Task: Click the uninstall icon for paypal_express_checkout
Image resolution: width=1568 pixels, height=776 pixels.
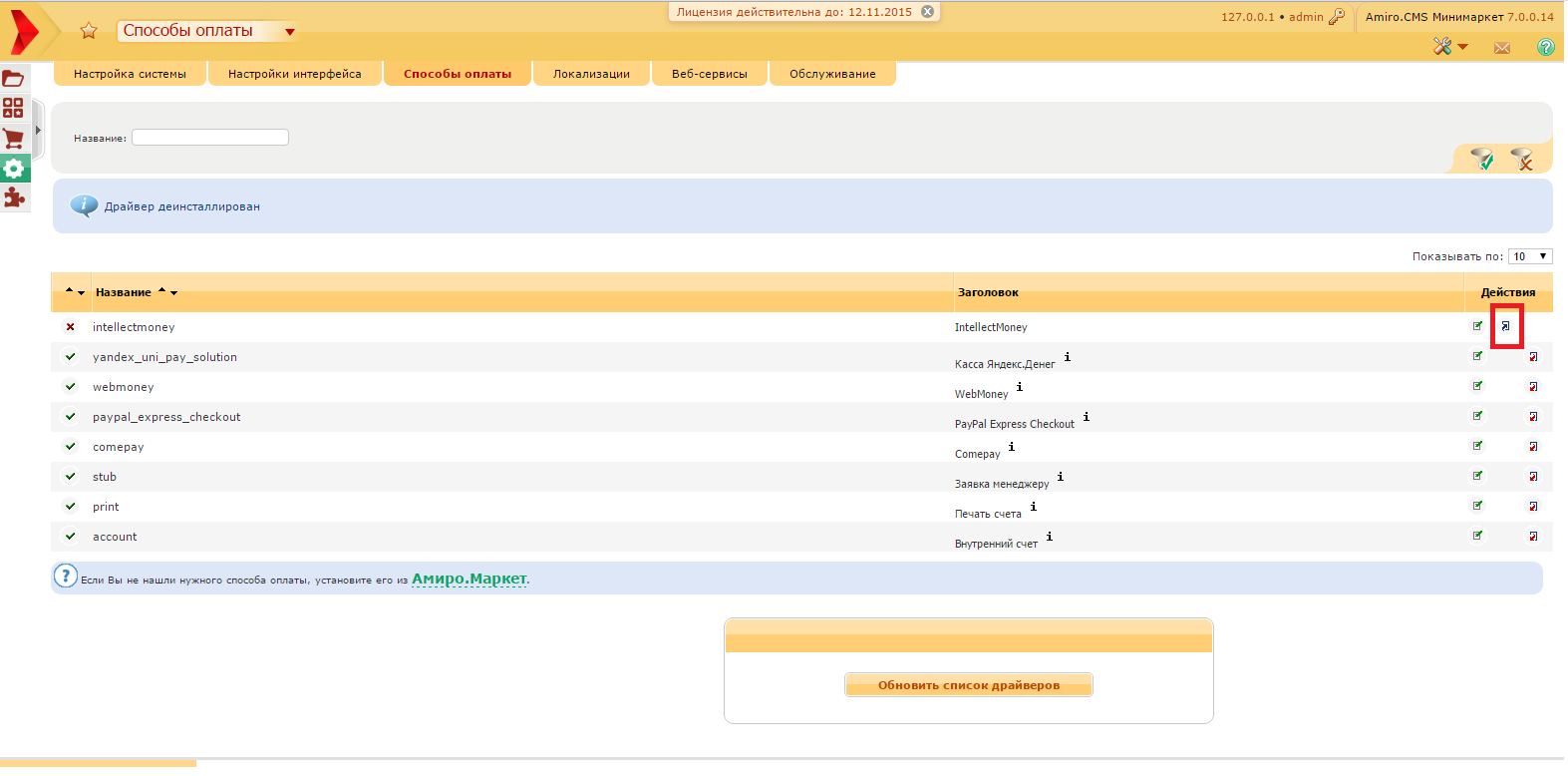Action: pos(1533,417)
